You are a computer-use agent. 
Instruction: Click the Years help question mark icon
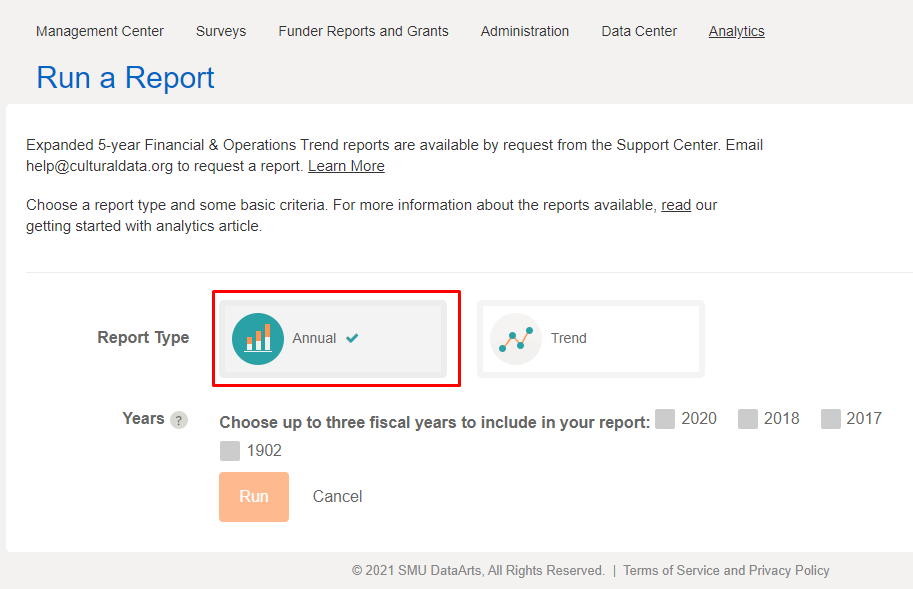pos(179,420)
